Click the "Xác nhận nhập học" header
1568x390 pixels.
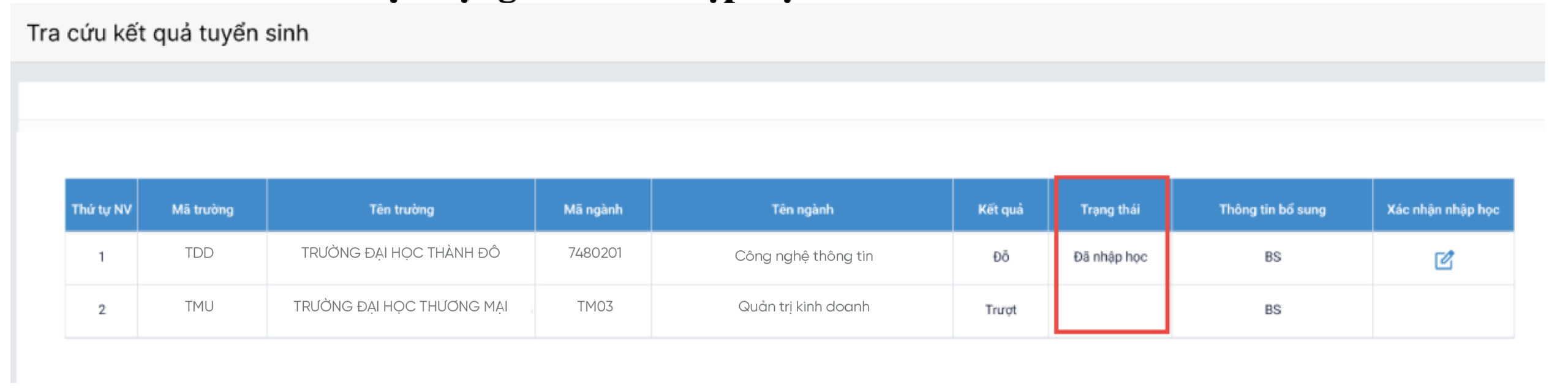pos(1443,210)
